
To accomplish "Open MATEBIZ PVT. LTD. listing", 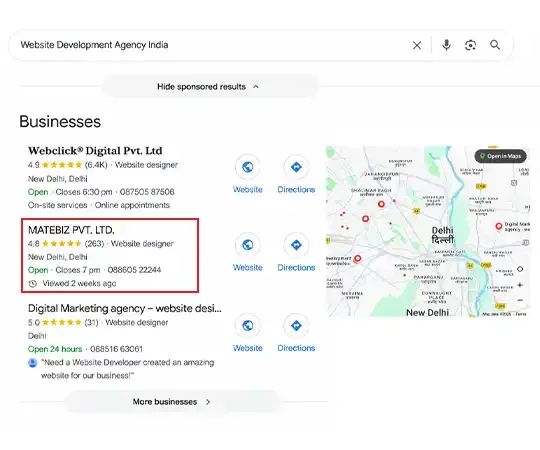I will point(71,230).
